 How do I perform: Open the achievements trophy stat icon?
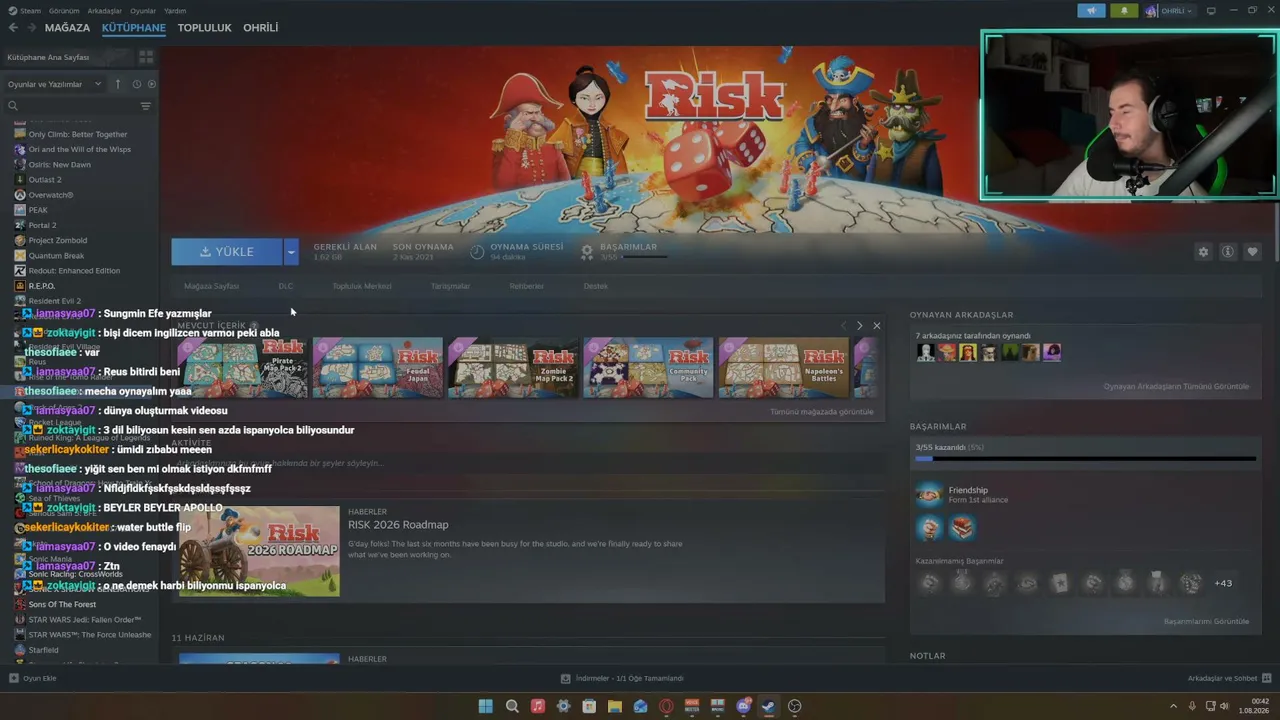(x=587, y=252)
